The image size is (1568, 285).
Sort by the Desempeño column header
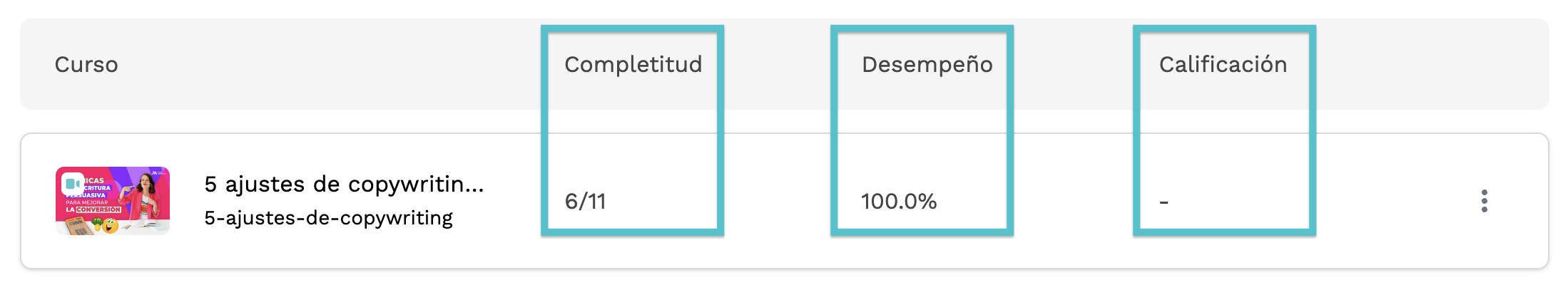[x=927, y=64]
